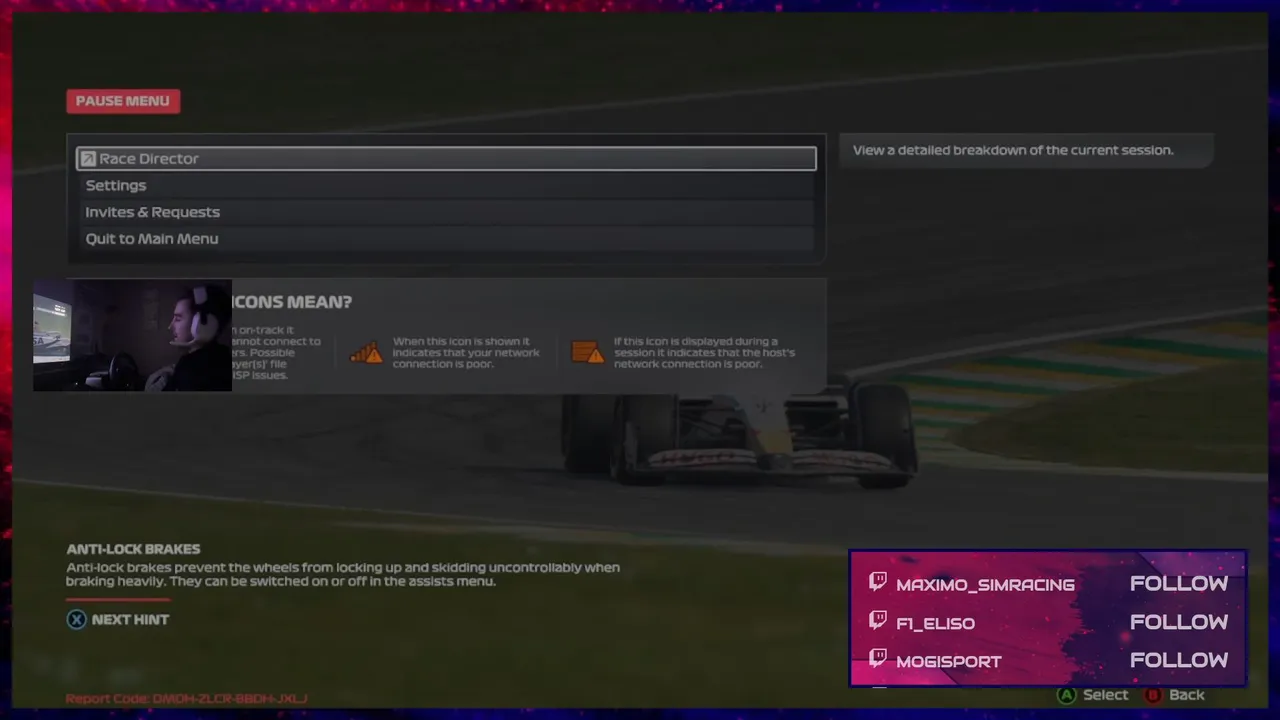The width and height of the screenshot is (1280, 720).
Task: Click the hint timer red progress bar
Action: [x=118, y=600]
